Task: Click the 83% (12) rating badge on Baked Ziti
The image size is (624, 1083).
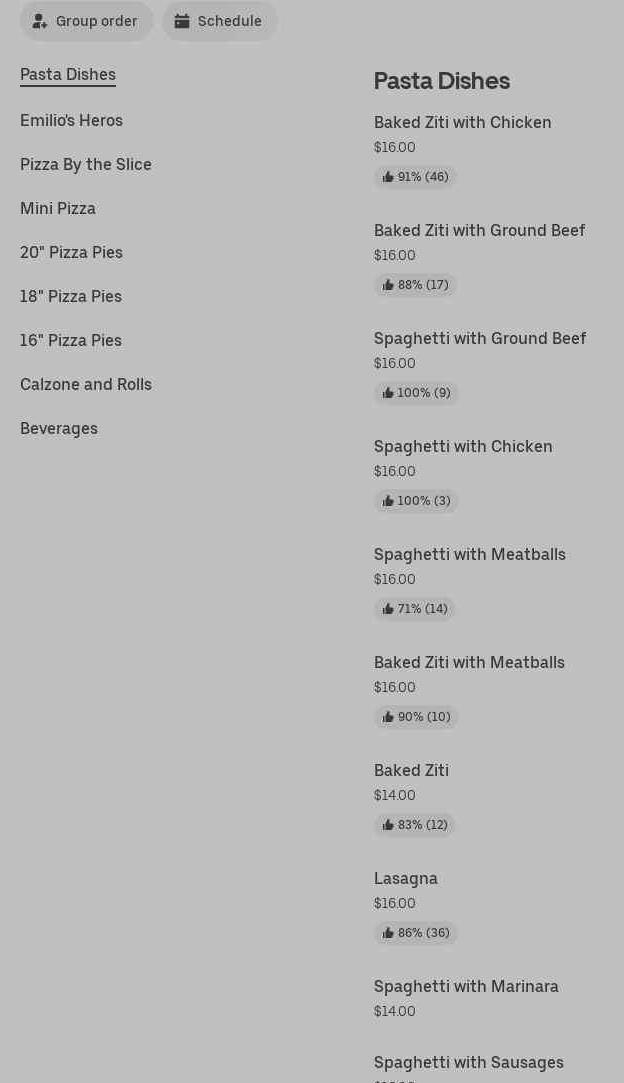Action: pos(415,825)
